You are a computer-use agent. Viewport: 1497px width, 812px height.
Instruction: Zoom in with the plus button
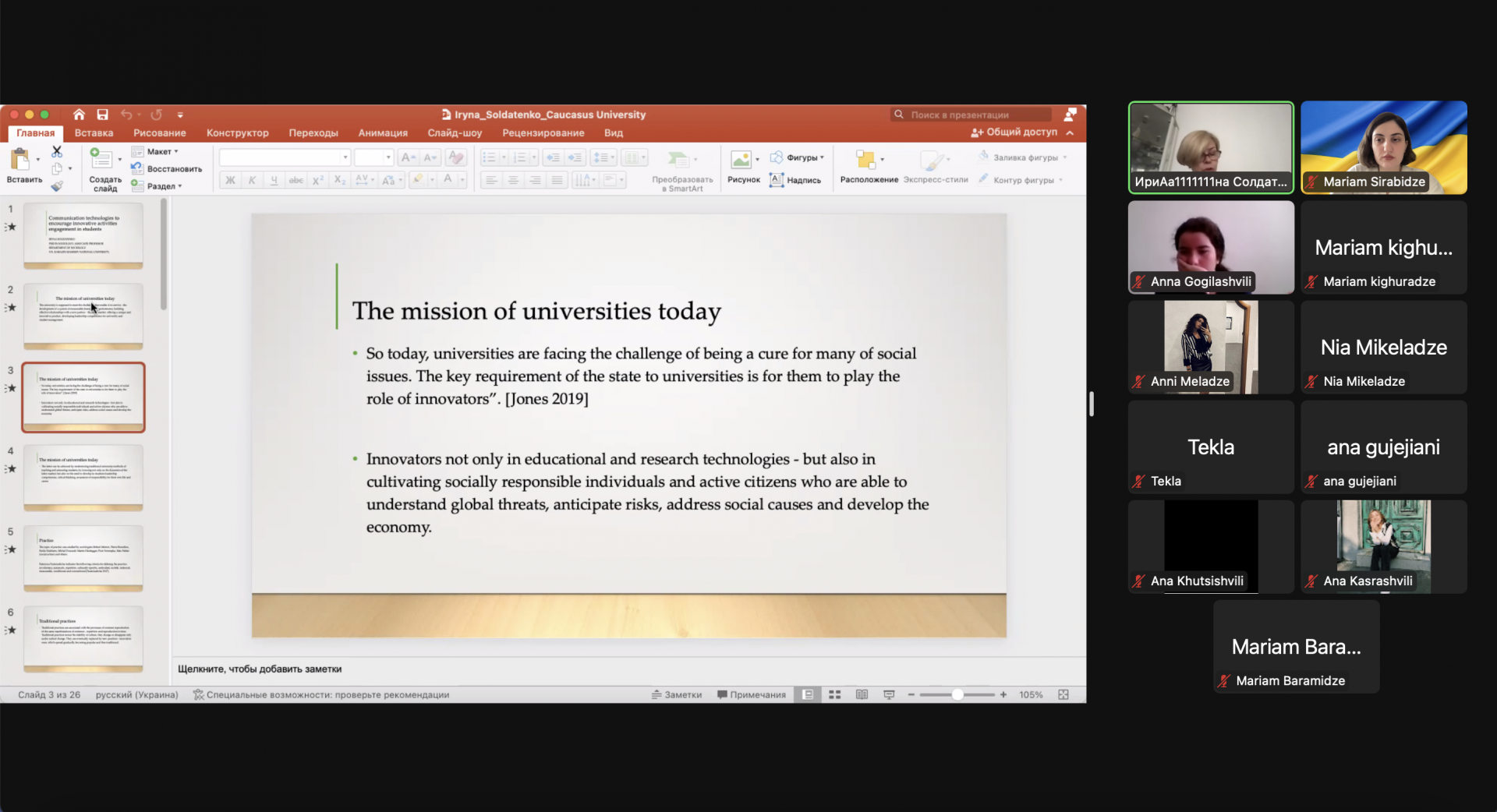(1003, 694)
